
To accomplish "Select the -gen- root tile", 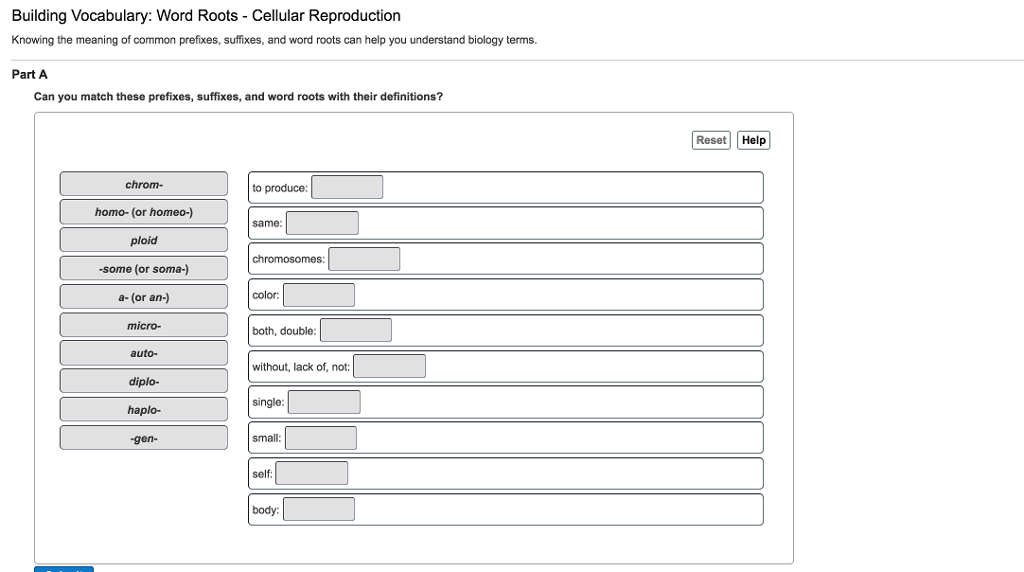I will coord(144,438).
